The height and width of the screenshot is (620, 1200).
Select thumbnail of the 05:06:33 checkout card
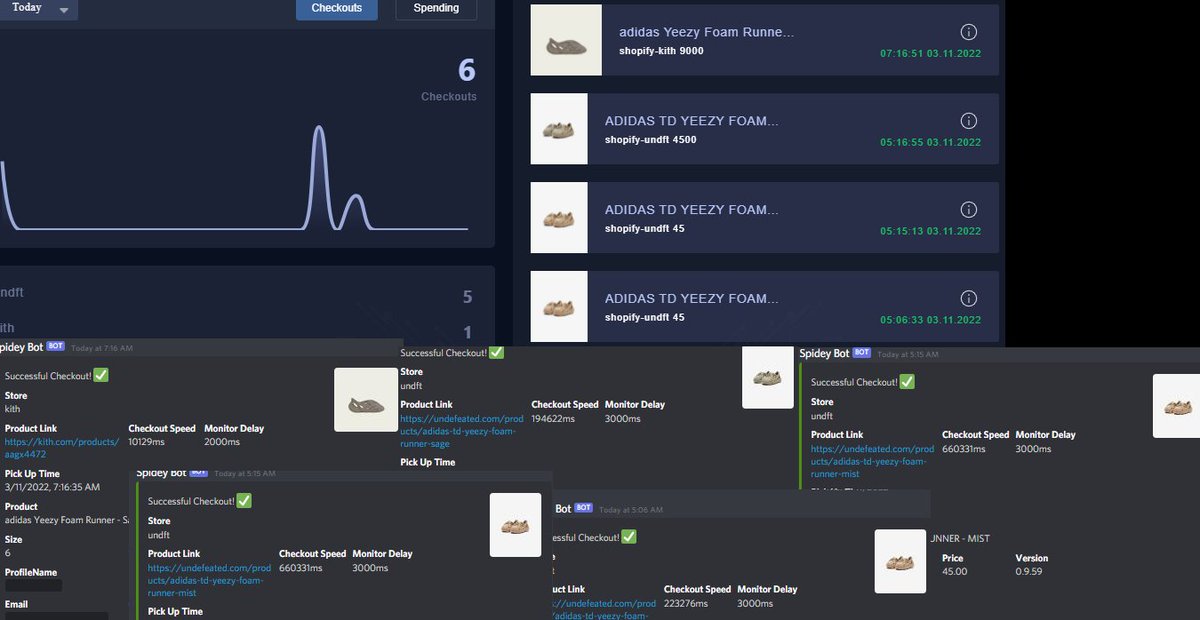tap(559, 306)
